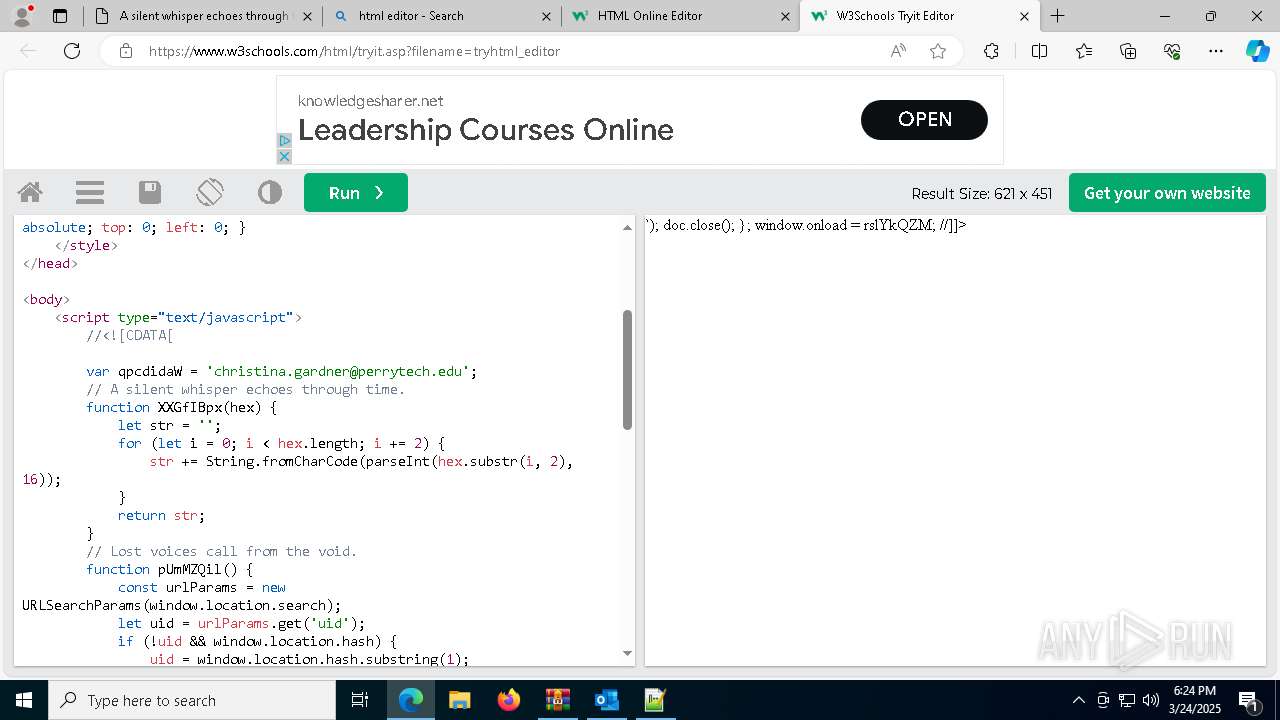
Task: Launch the Copilot sidebar
Action: 1257,51
